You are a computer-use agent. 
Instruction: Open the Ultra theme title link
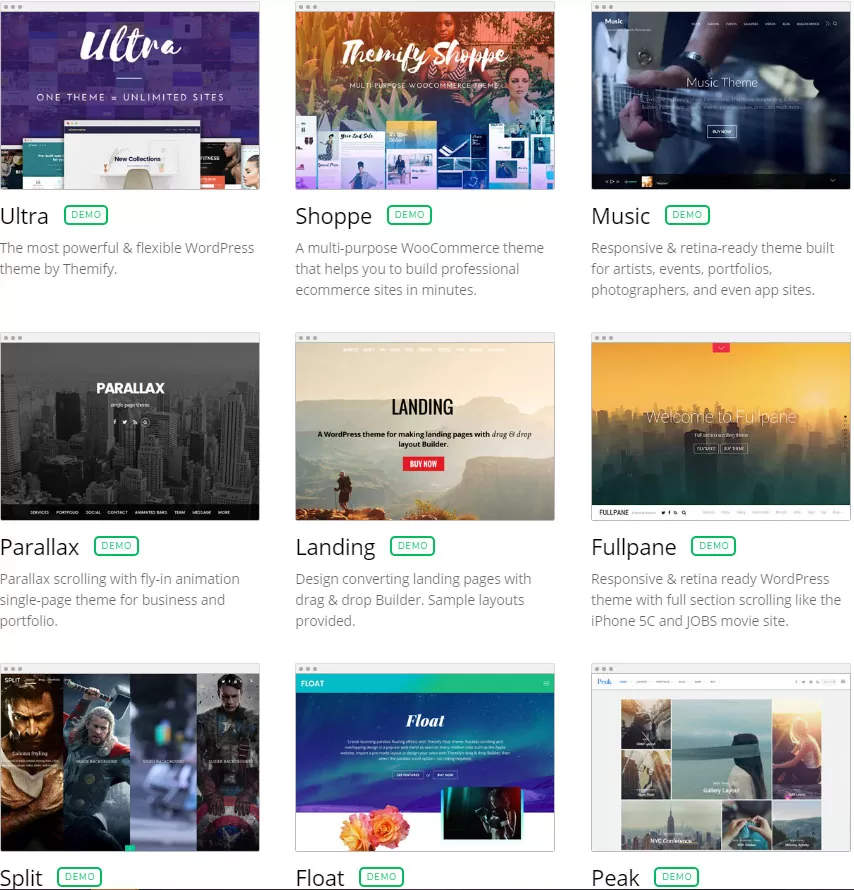[25, 216]
